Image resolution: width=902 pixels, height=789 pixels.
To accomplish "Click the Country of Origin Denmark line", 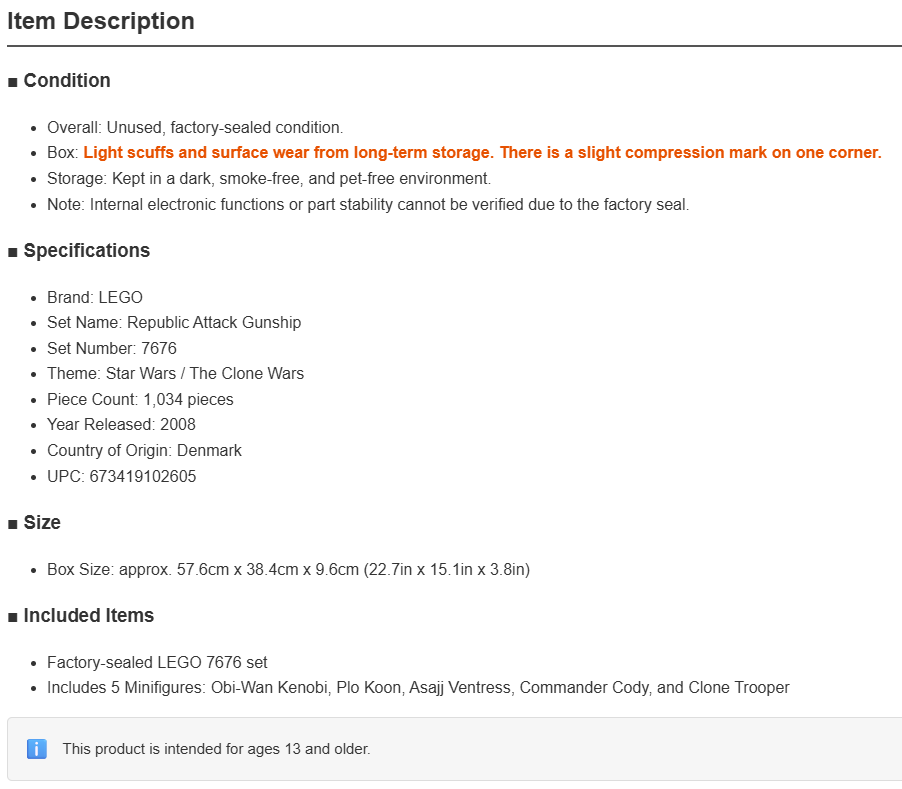I will [x=144, y=450].
